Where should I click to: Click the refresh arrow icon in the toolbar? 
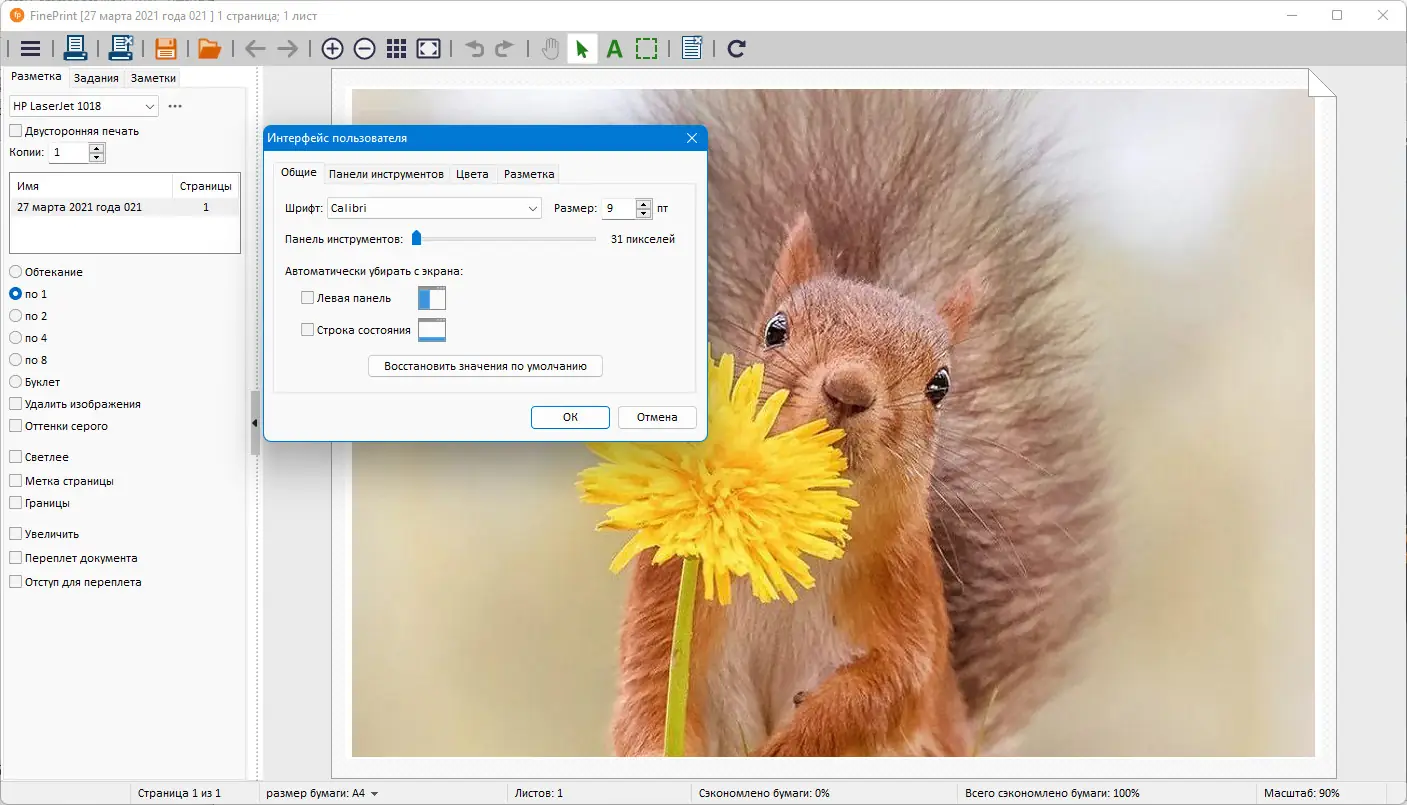(737, 48)
